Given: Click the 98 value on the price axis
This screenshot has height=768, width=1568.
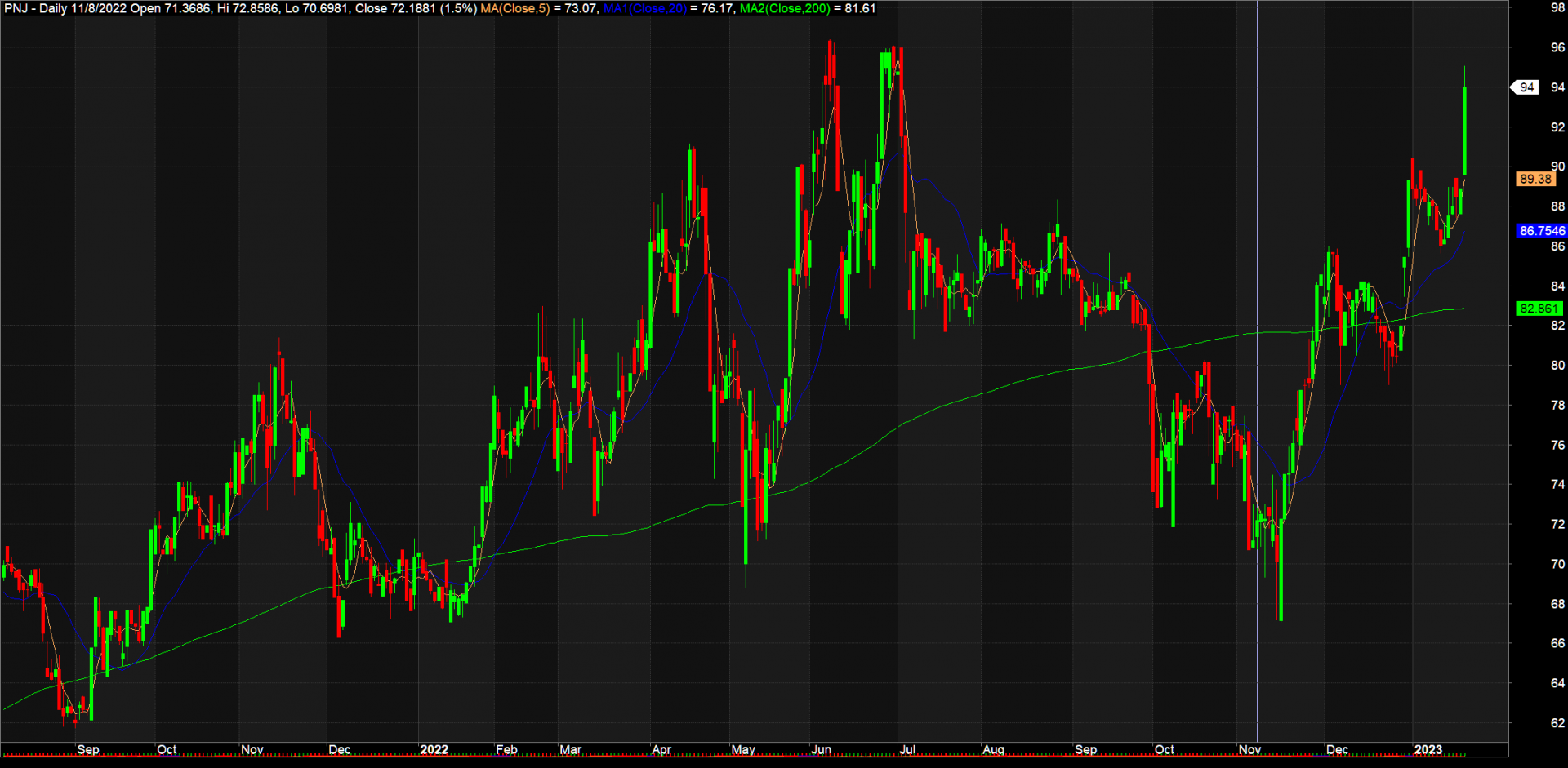Looking at the screenshot, I should pos(1557,8).
